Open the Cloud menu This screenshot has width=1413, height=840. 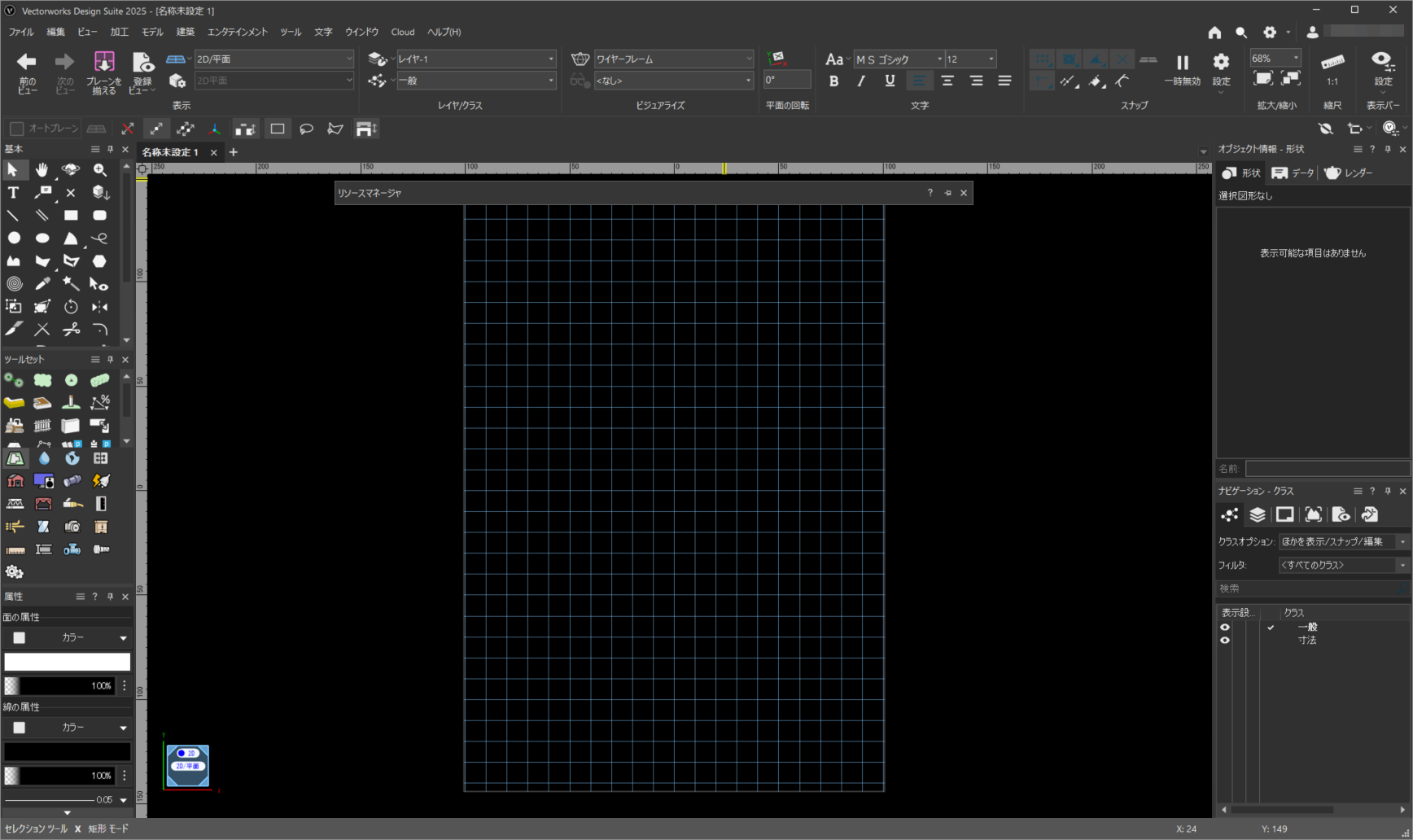[x=403, y=32]
